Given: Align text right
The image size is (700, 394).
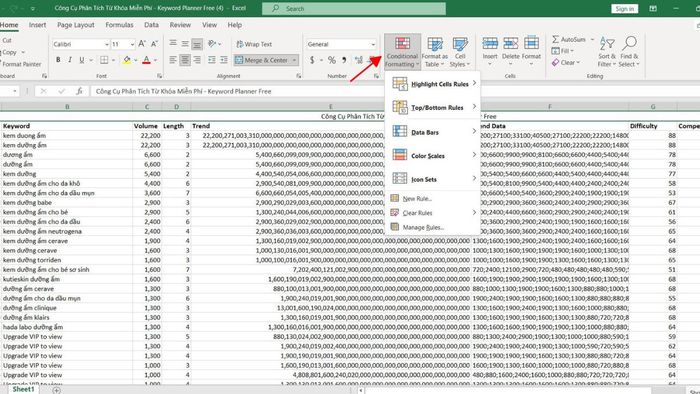Looking at the screenshot, I should pyautogui.click(x=197, y=60).
